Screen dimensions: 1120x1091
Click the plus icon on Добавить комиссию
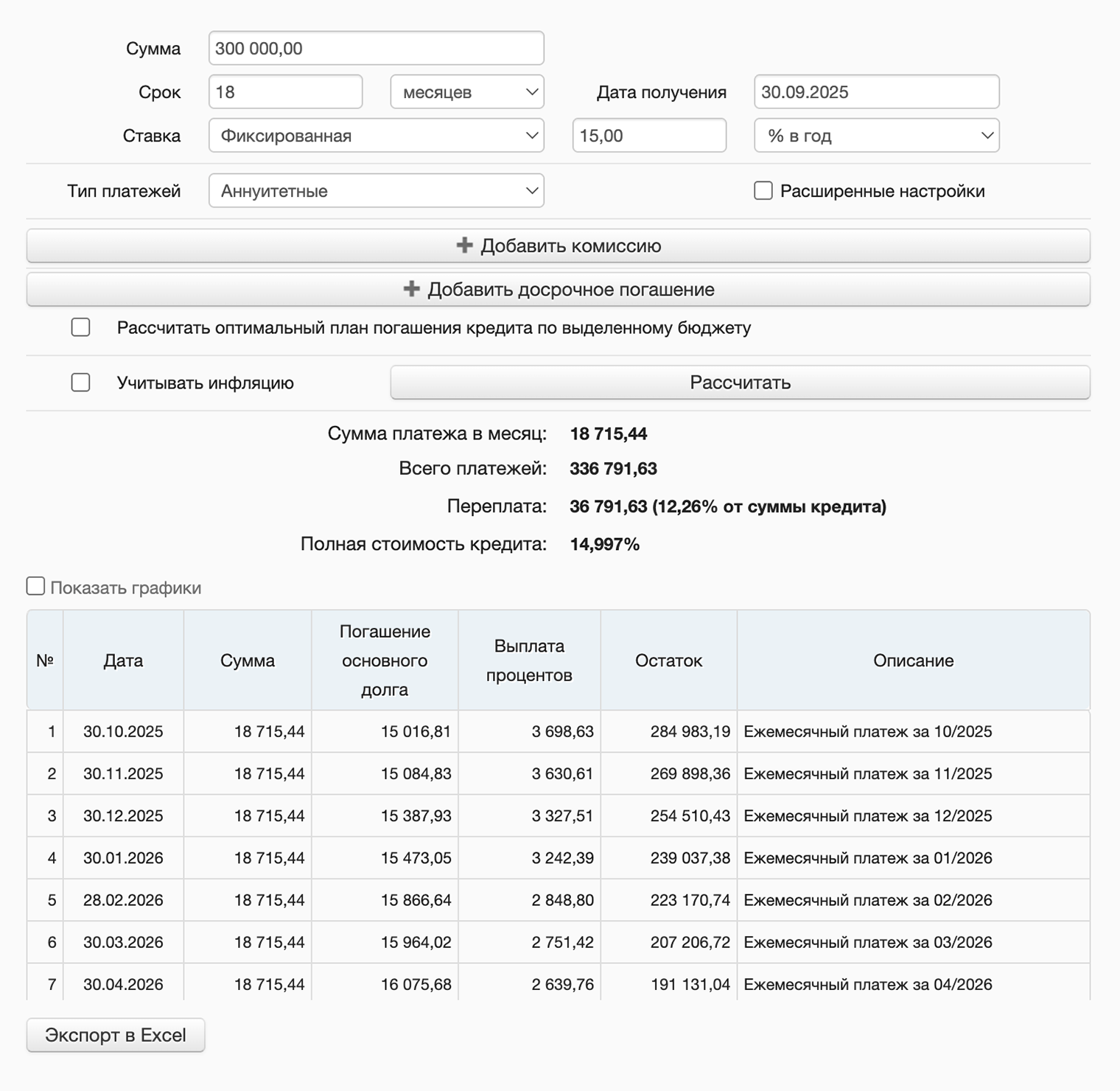point(464,245)
